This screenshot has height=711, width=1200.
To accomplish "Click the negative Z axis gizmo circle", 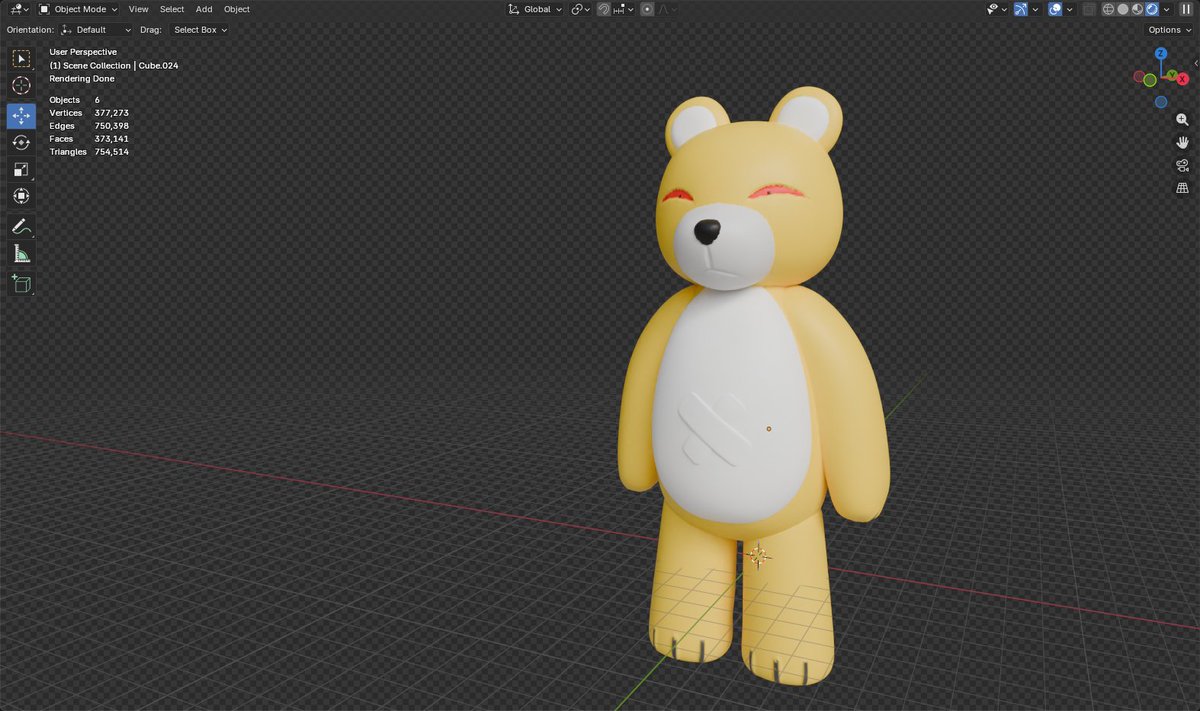I will tap(1161, 102).
